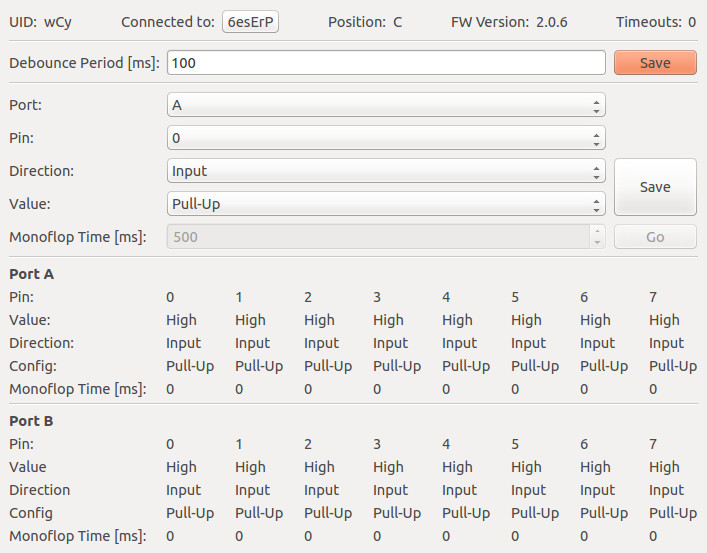This screenshot has height=553, width=707.
Task: Click Port B pin 7 Pull-Up config
Action: click(672, 513)
